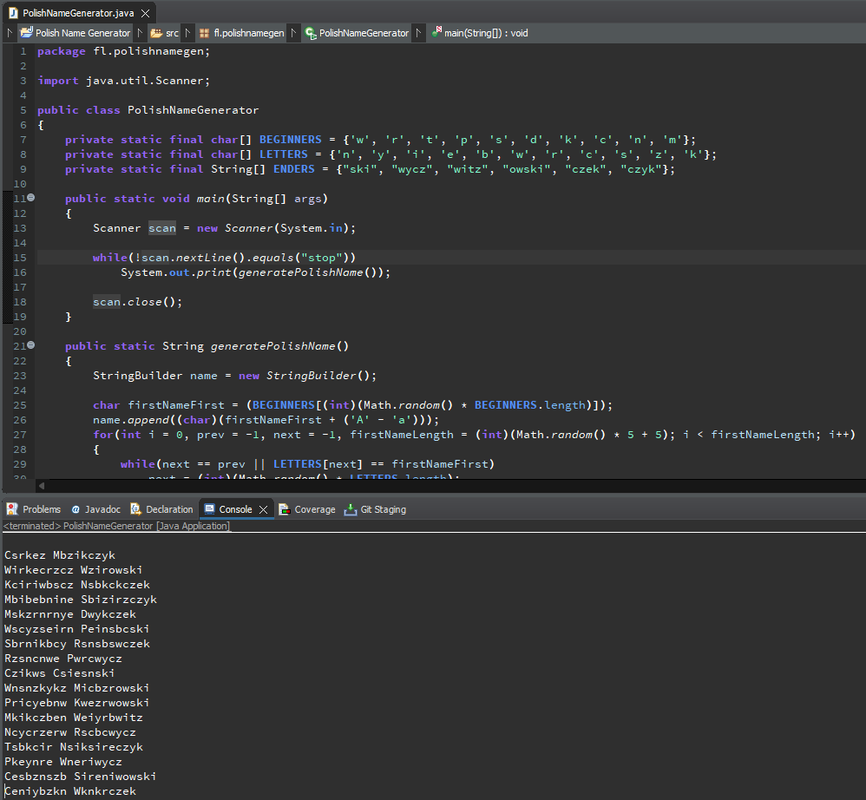Viewport: 866px width, 800px height.
Task: Collapse the generatePolishName method fold marker
Action: [x=31, y=346]
